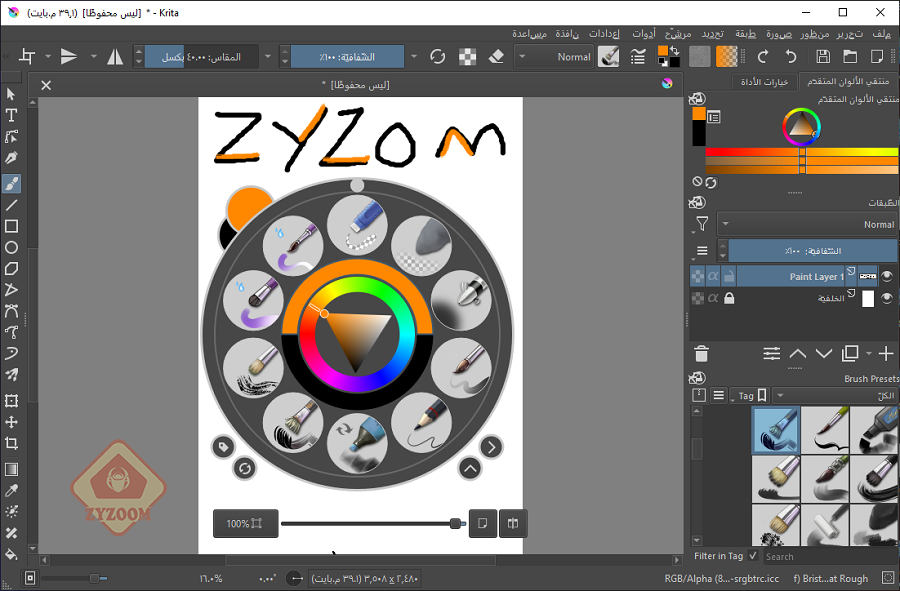
Task: Click the Redo arrow icon
Action: [763, 56]
